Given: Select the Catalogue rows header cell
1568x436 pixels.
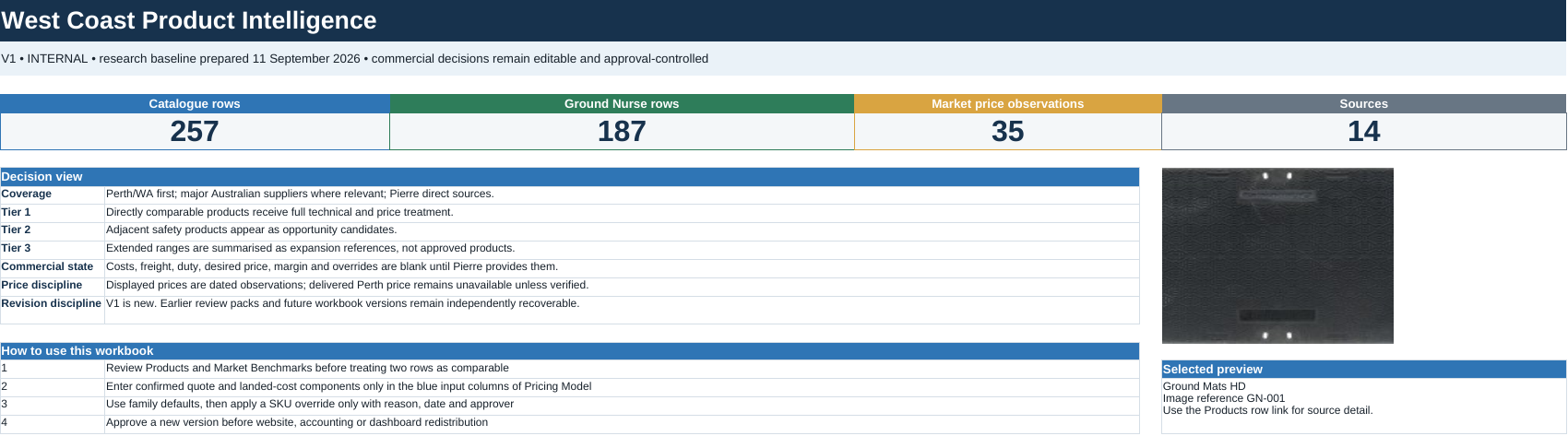Looking at the screenshot, I should coord(195,103).
